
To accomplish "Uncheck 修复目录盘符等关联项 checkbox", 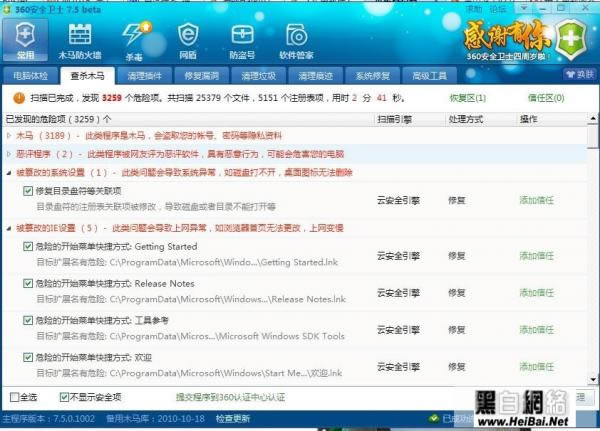I will 28,191.
